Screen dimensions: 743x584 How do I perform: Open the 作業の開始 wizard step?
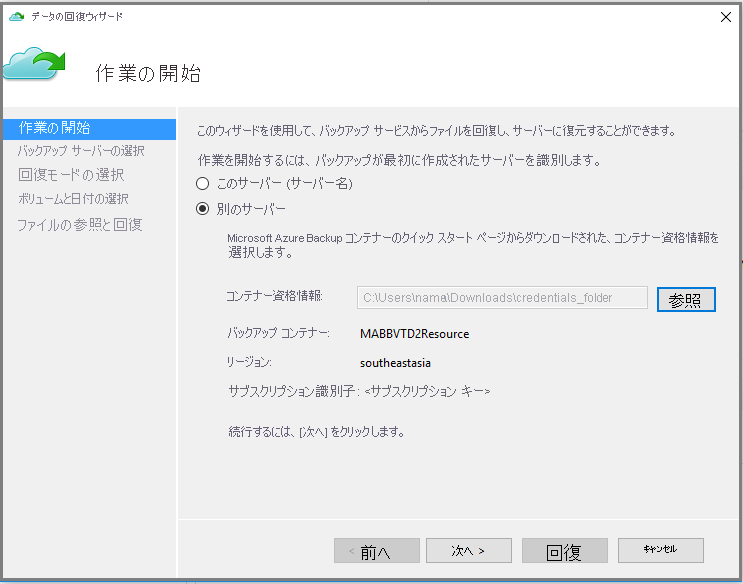point(89,128)
